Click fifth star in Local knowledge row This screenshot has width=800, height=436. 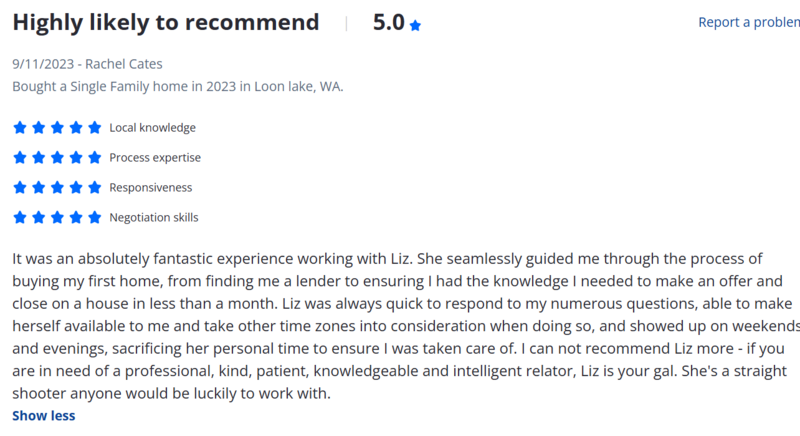pyautogui.click(x=95, y=128)
